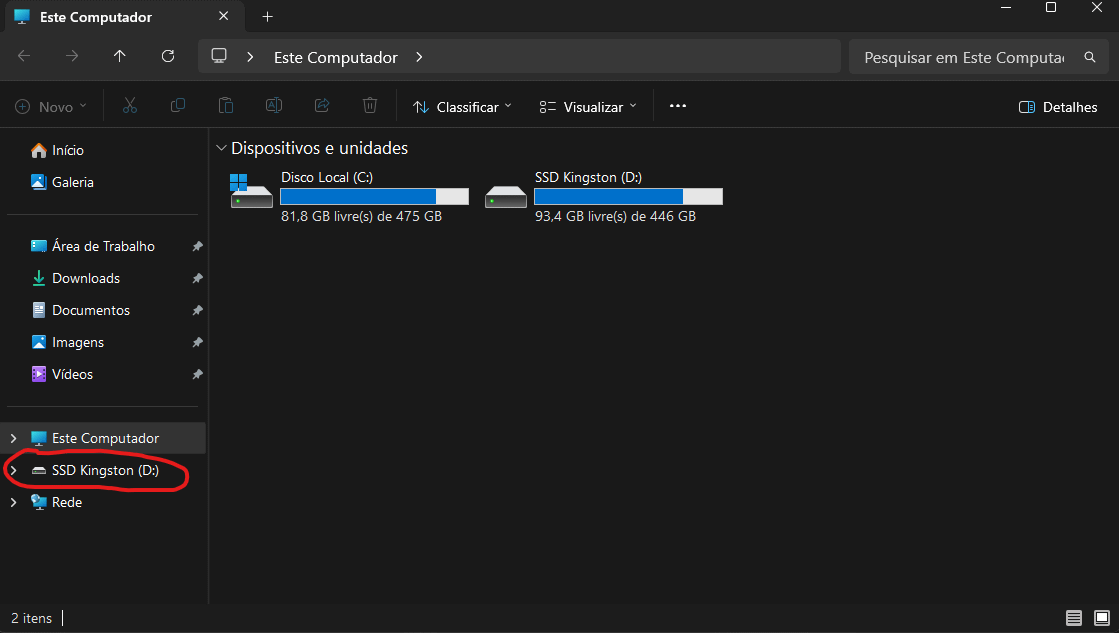The image size is (1119, 633).
Task: Open the three-dots more options menu
Action: (678, 106)
